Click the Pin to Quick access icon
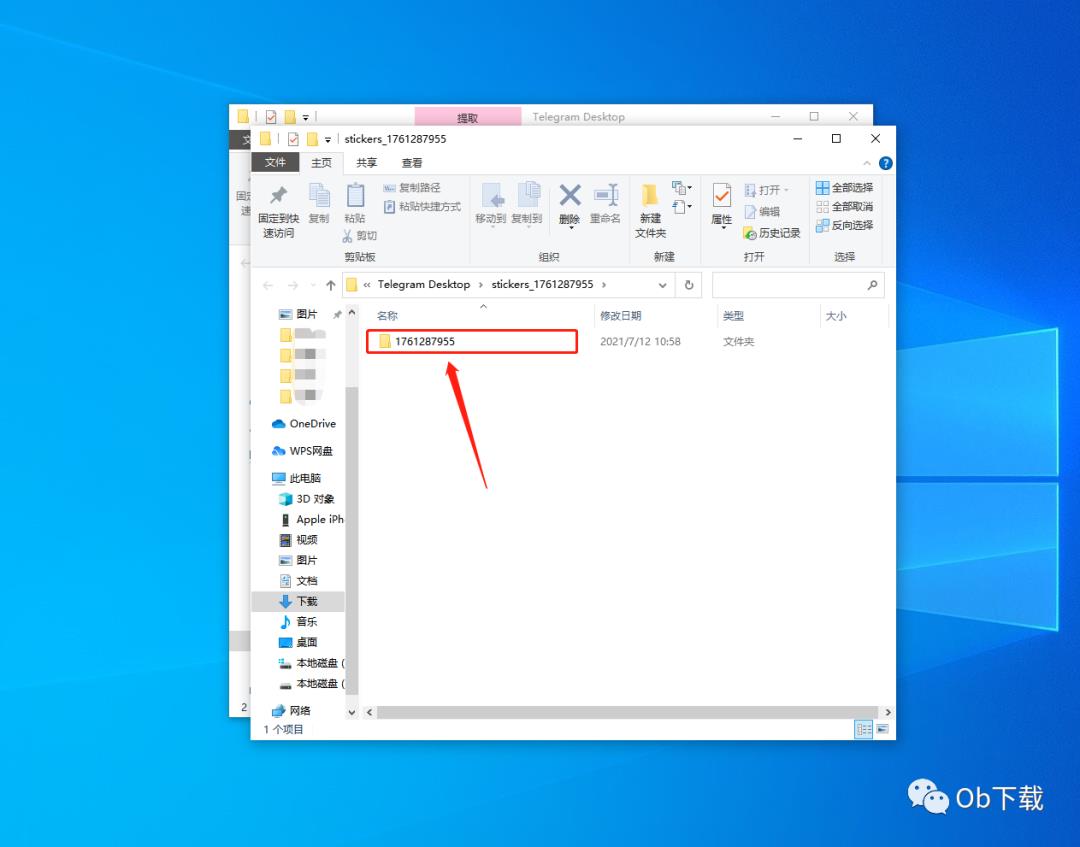This screenshot has width=1080, height=847. 278,195
